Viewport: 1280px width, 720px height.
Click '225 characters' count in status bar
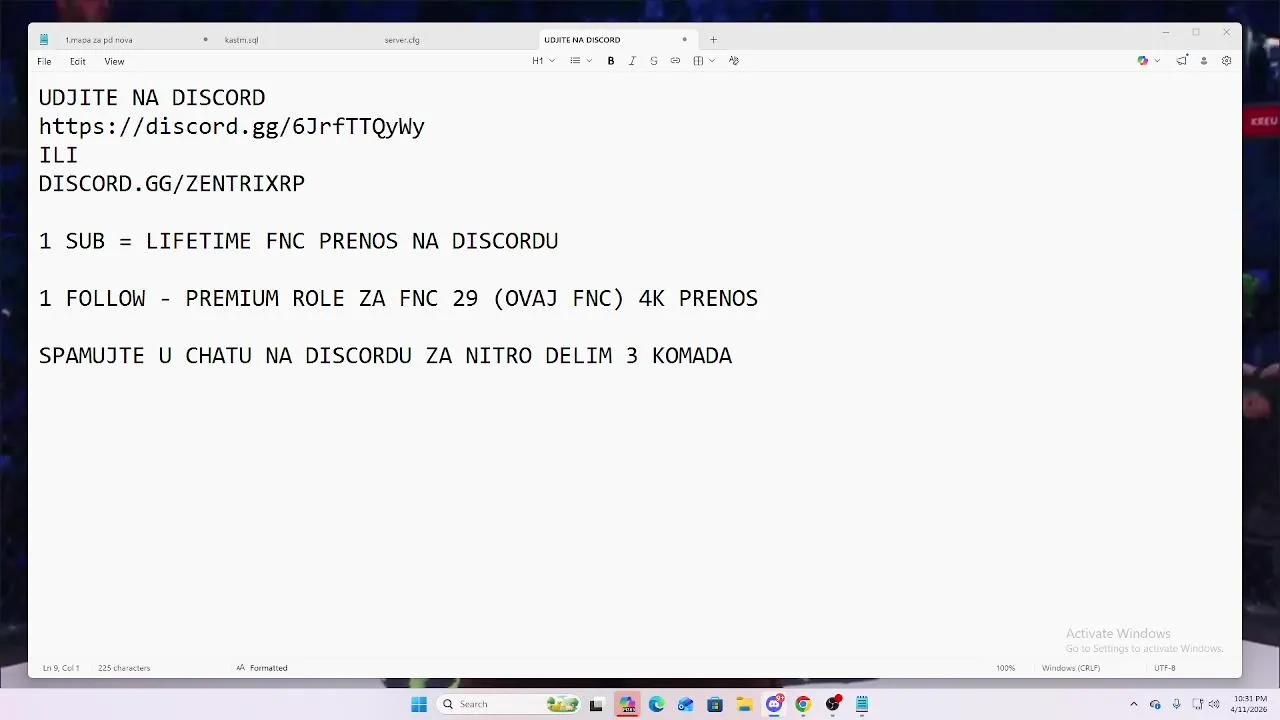(x=124, y=668)
